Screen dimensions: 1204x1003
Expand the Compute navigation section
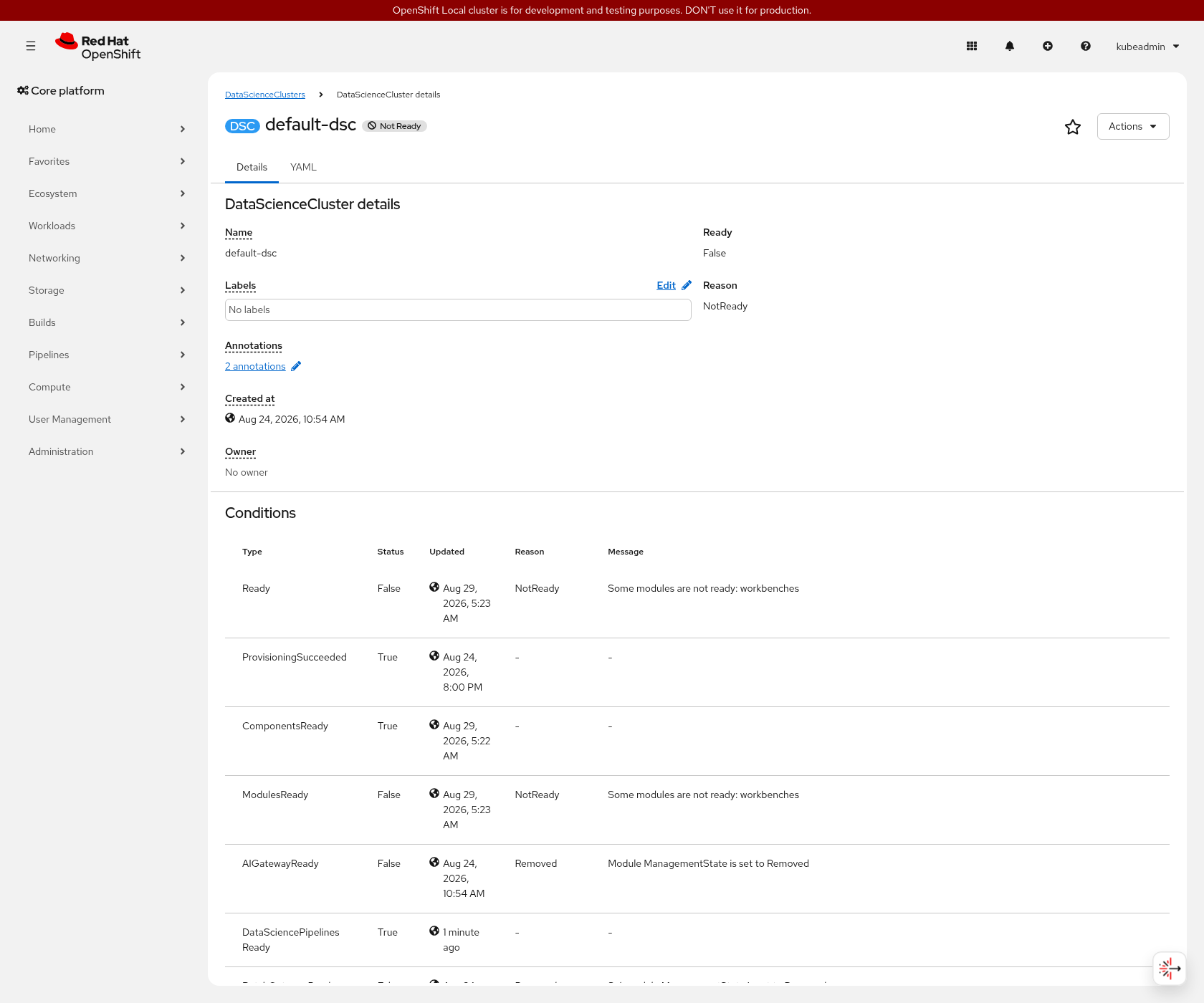(x=107, y=387)
